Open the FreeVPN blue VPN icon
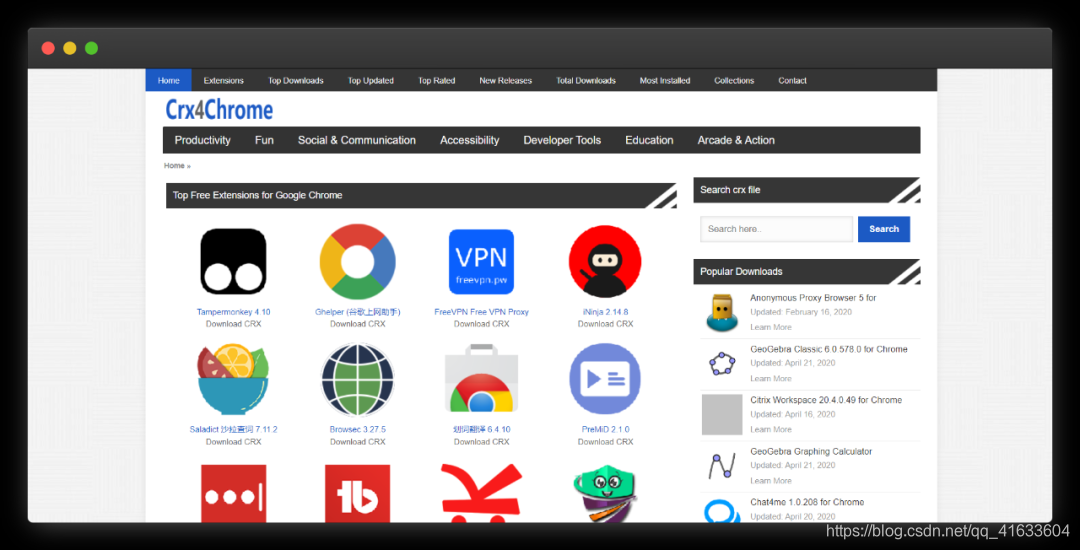This screenshot has height=550, width=1080. 481,262
